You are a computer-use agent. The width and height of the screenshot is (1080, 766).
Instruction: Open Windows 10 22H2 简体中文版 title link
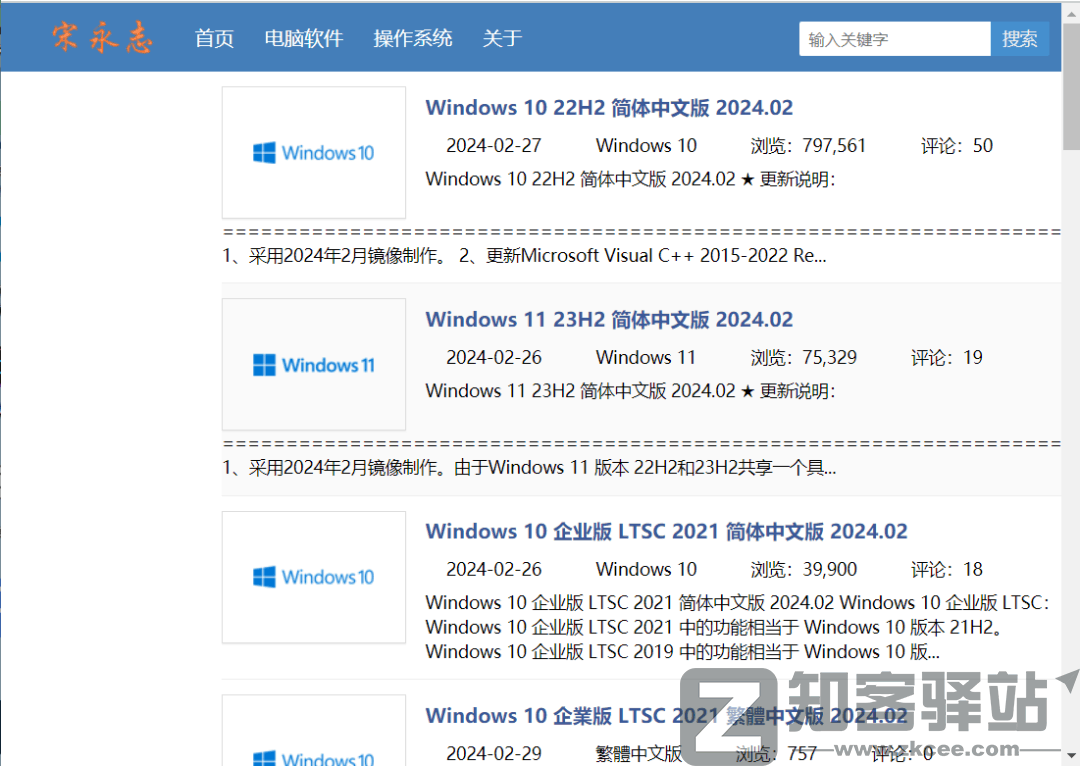tap(608, 108)
